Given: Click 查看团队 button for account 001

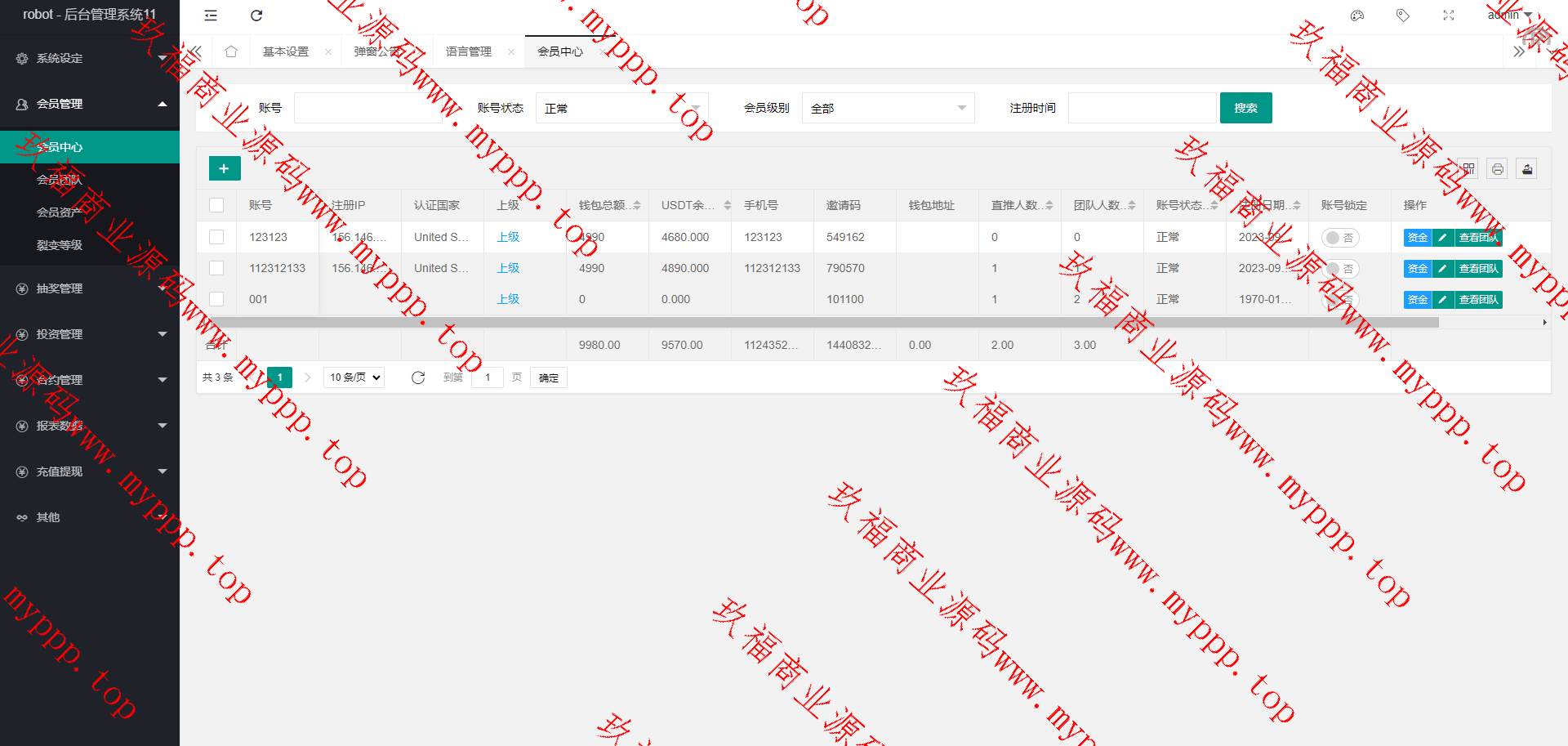Looking at the screenshot, I should pos(1478,300).
